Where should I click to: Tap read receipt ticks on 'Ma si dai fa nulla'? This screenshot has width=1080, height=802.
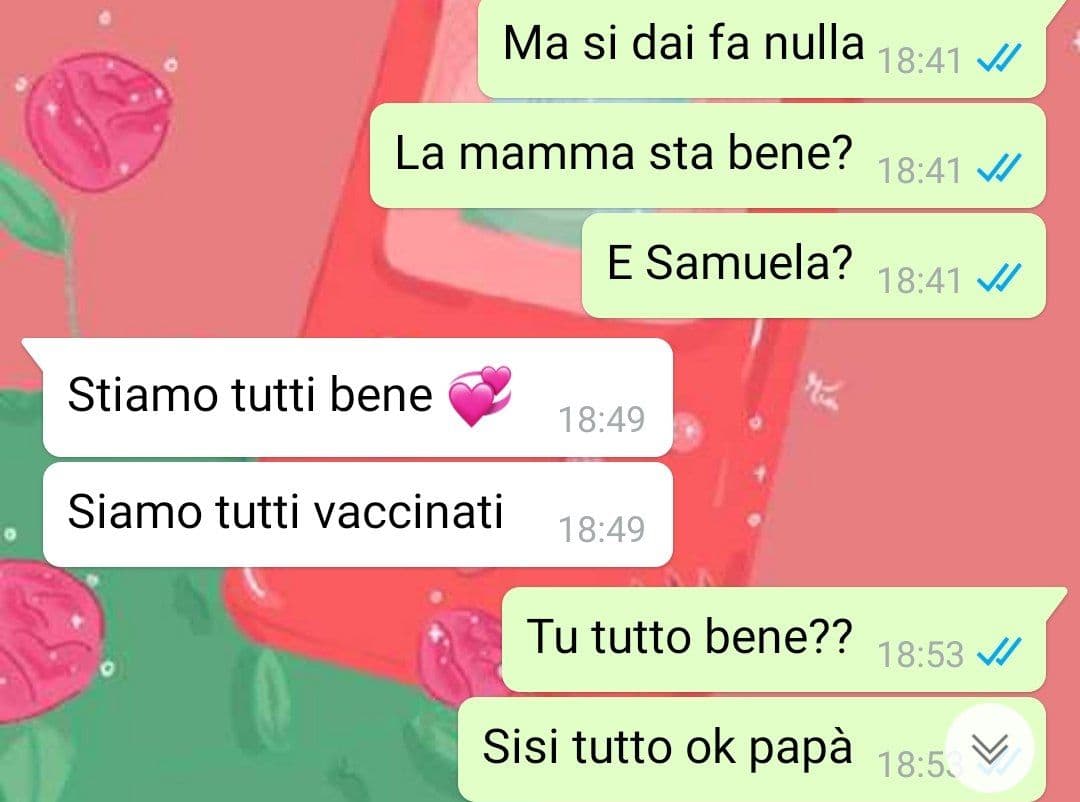click(999, 58)
